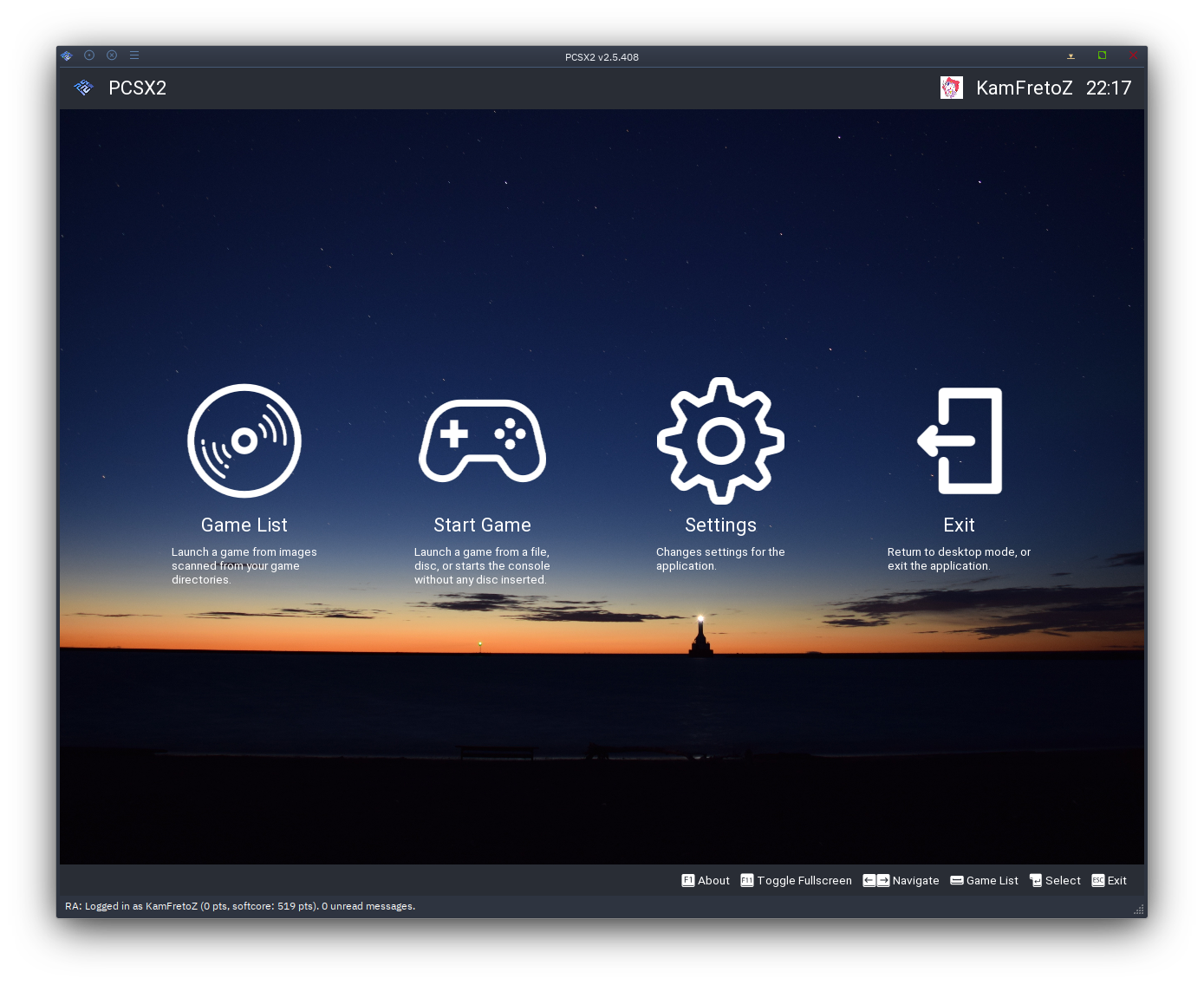Image resolution: width=1204 pixels, height=985 pixels.
Task: Click the PCSX2 logo in the header
Action: [84, 88]
